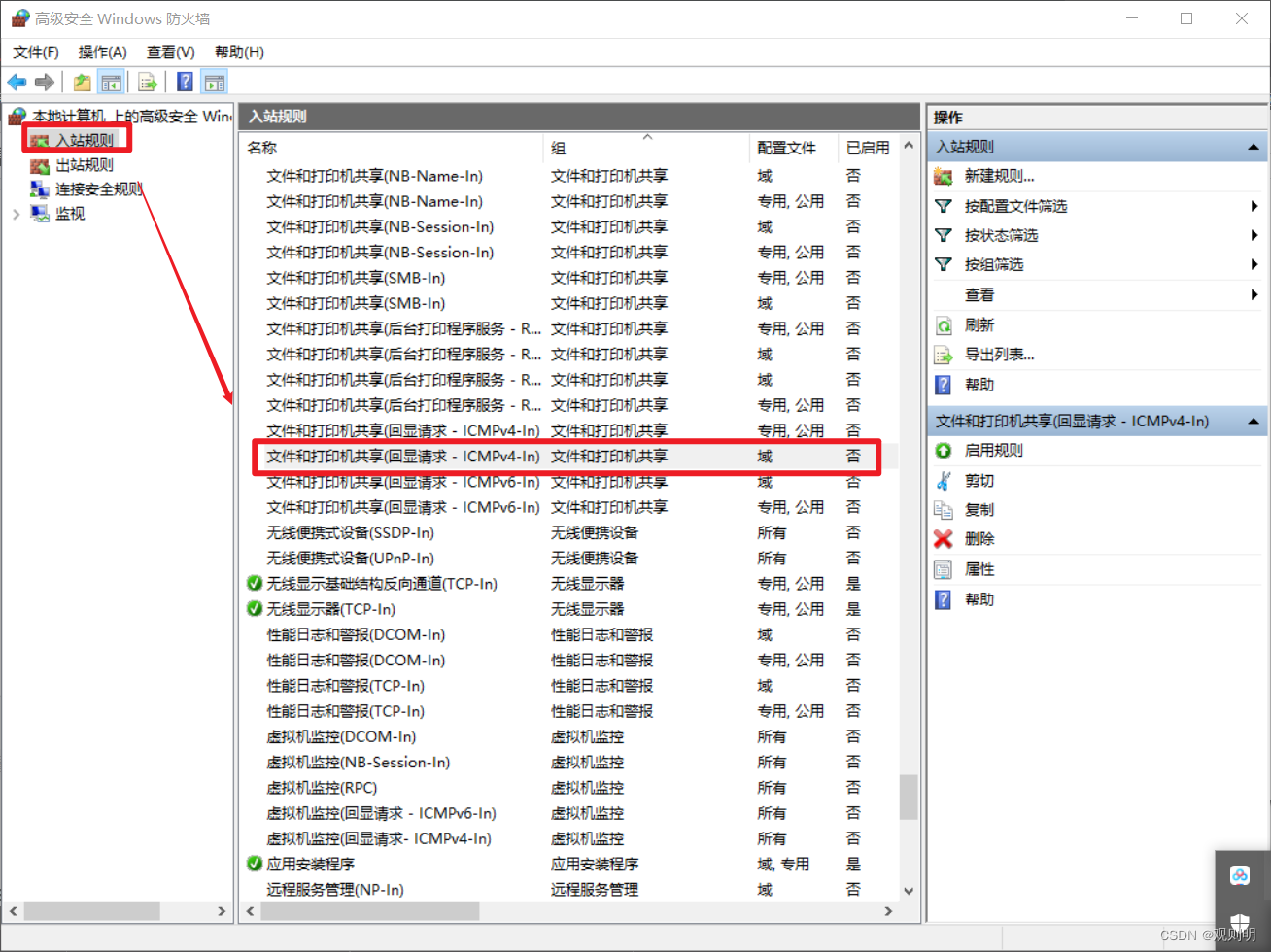The image size is (1271, 952).
Task: Collapse the 入站规则 actions section header arrow
Action: point(1254,147)
